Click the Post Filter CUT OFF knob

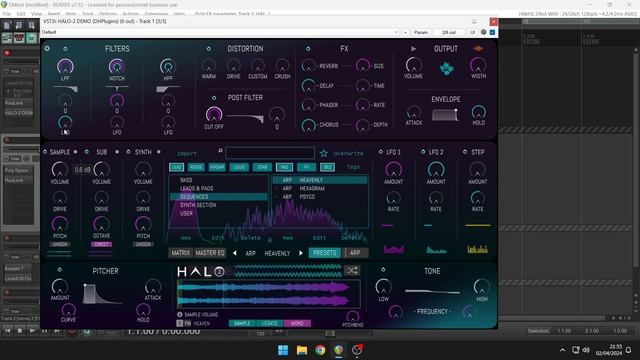click(x=214, y=114)
